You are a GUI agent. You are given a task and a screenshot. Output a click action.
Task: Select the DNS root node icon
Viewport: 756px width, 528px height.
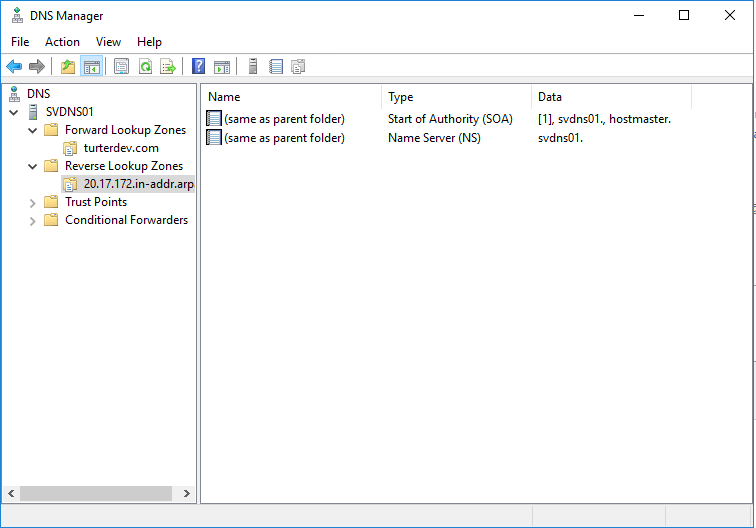tap(14, 94)
